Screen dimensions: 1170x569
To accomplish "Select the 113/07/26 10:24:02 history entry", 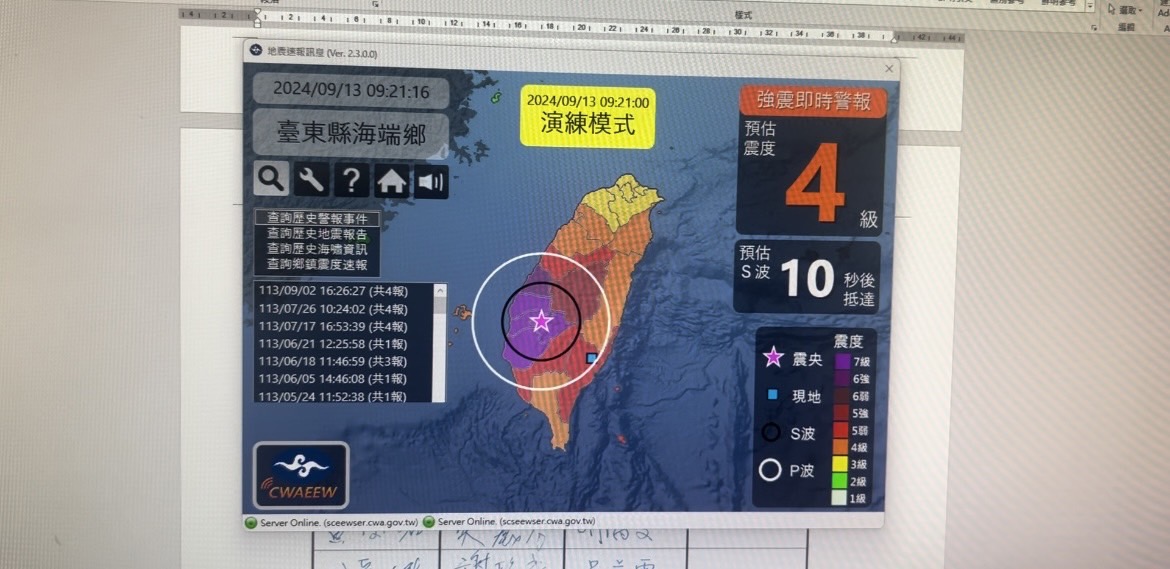I will (333, 308).
